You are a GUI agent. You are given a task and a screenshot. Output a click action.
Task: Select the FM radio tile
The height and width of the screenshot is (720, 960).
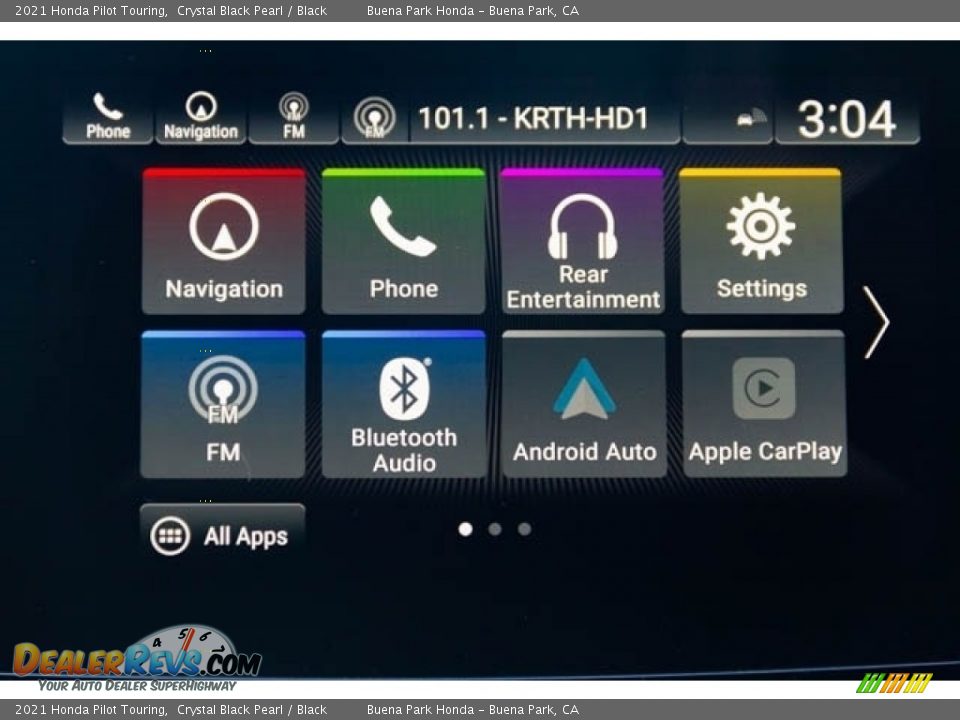point(223,405)
